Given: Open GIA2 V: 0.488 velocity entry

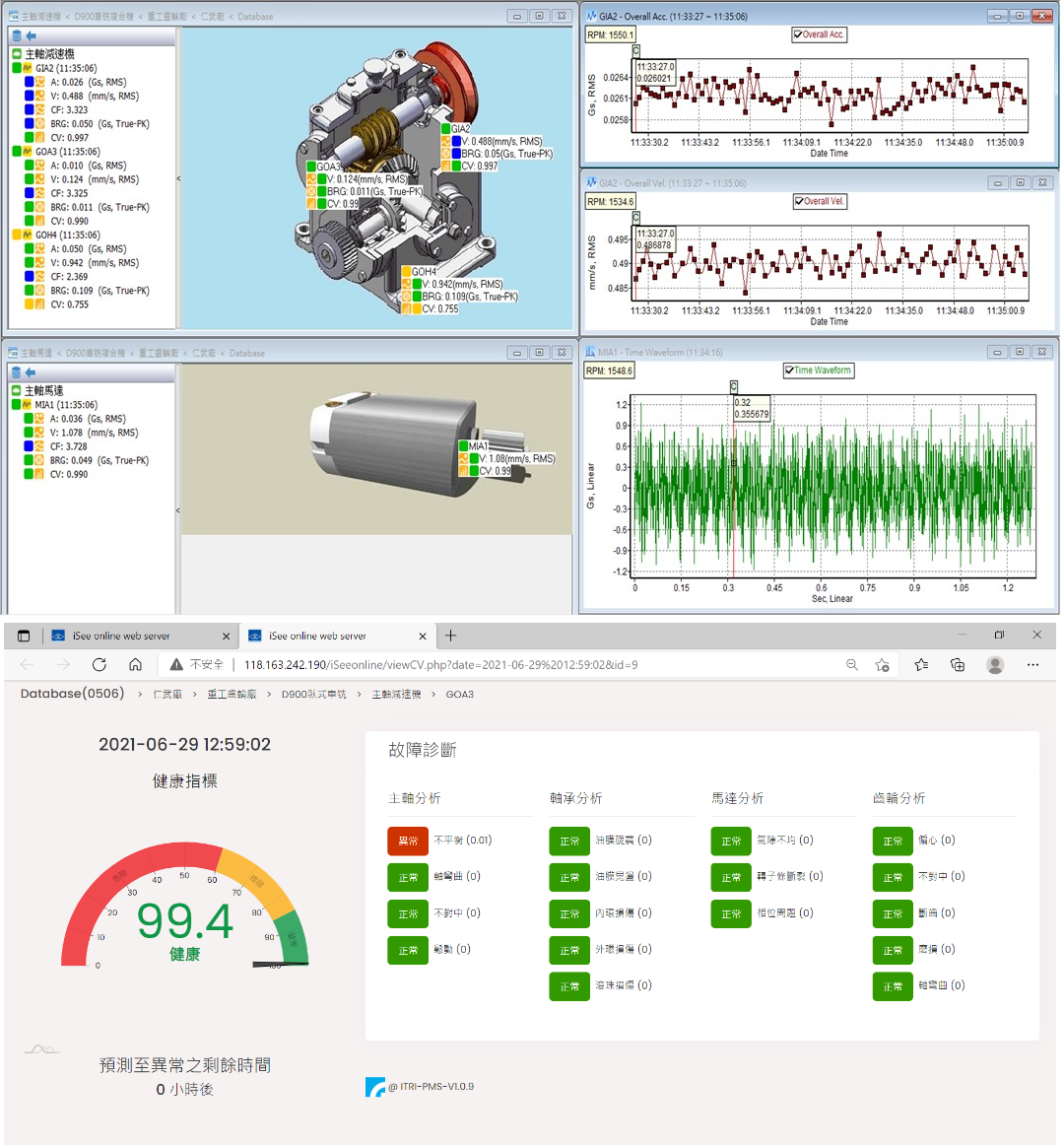Looking at the screenshot, I should click(x=95, y=96).
